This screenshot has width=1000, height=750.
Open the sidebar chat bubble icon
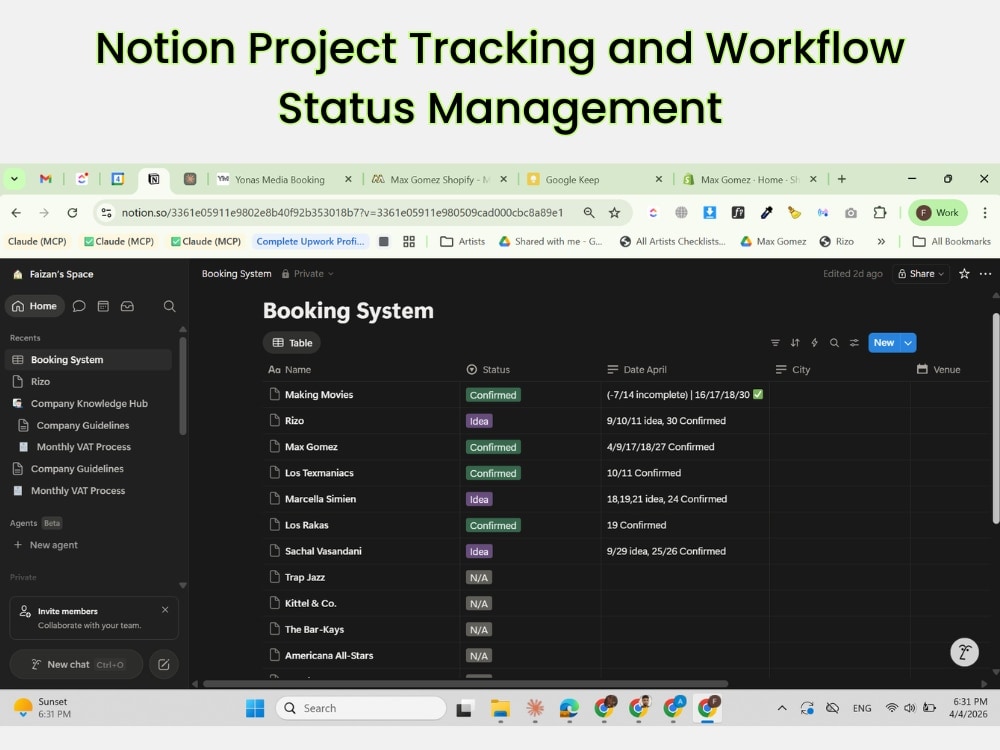(79, 306)
